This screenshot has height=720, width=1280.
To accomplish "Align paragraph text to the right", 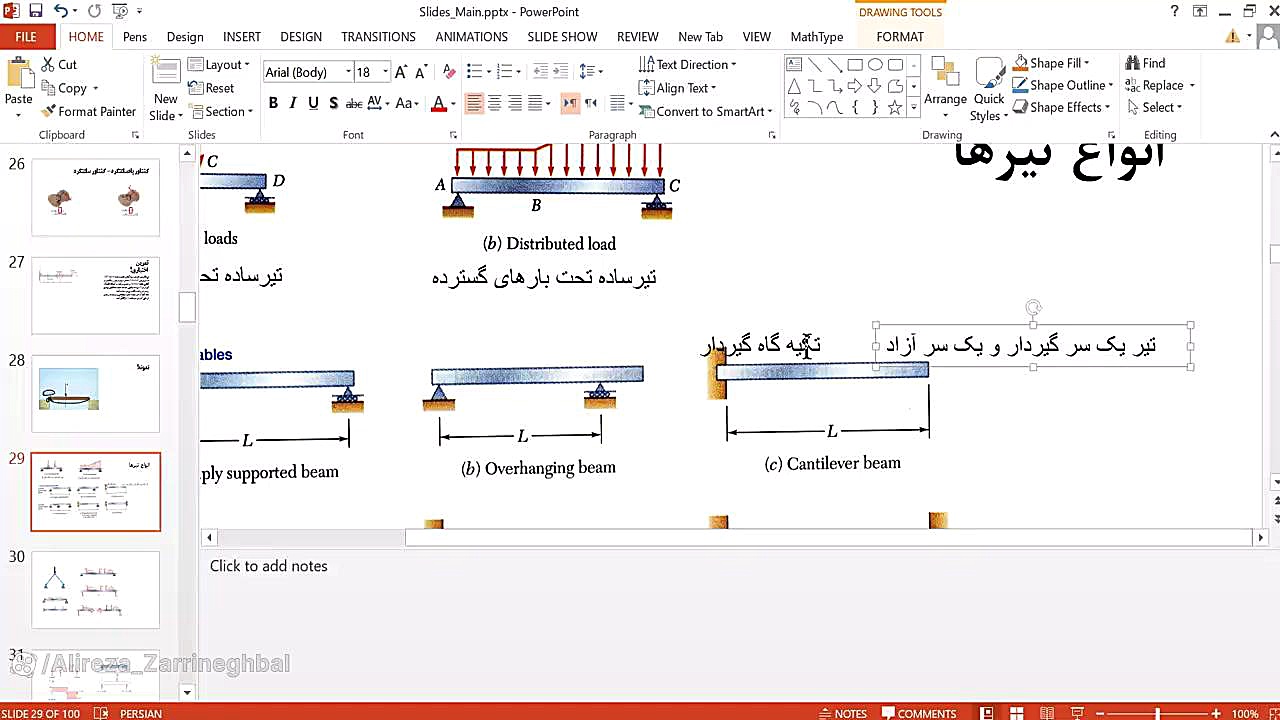I will click(x=514, y=103).
